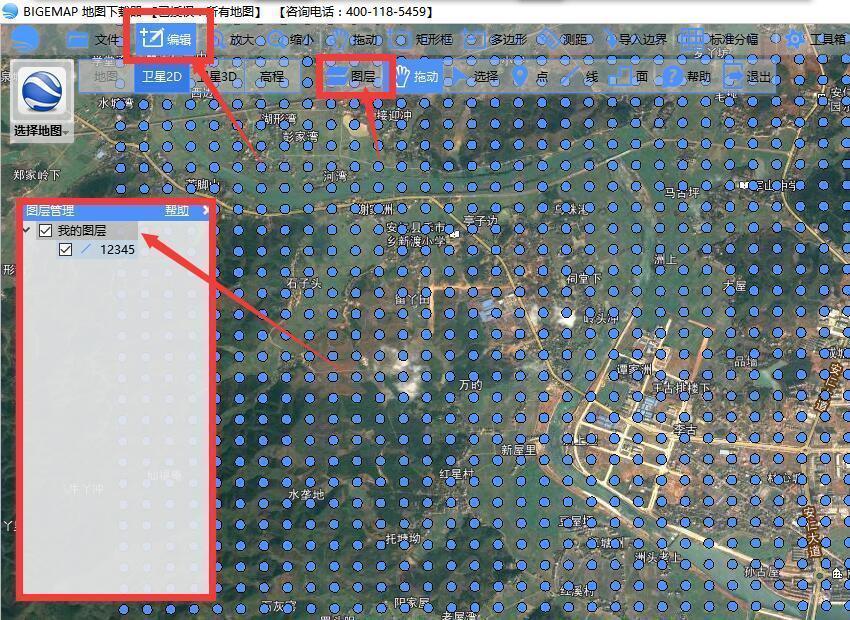Open the 帮助 help button in edit toolbar
850x620 pixels.
pos(686,76)
